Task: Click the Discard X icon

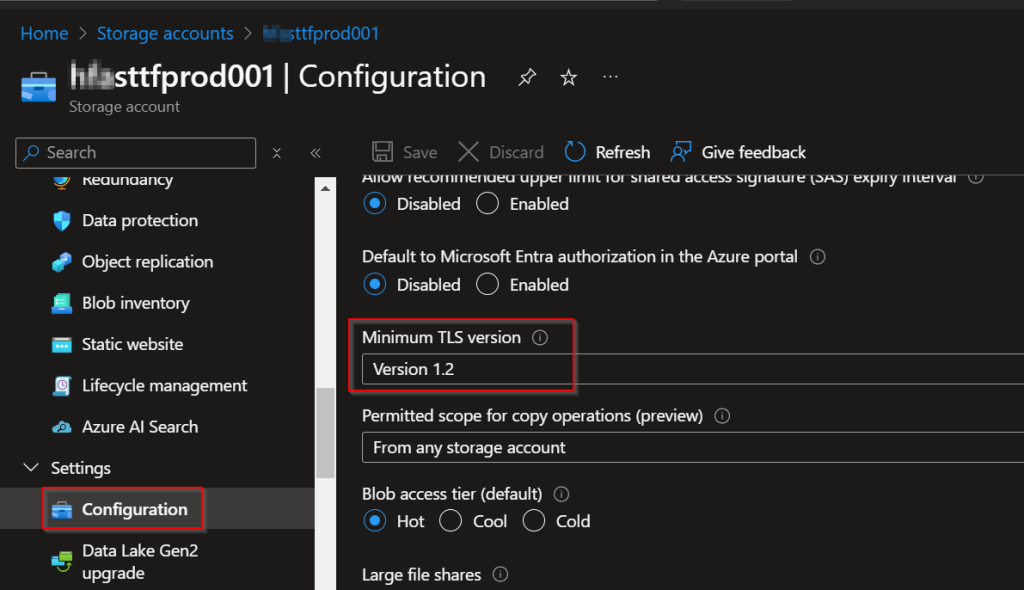Action: [x=468, y=152]
